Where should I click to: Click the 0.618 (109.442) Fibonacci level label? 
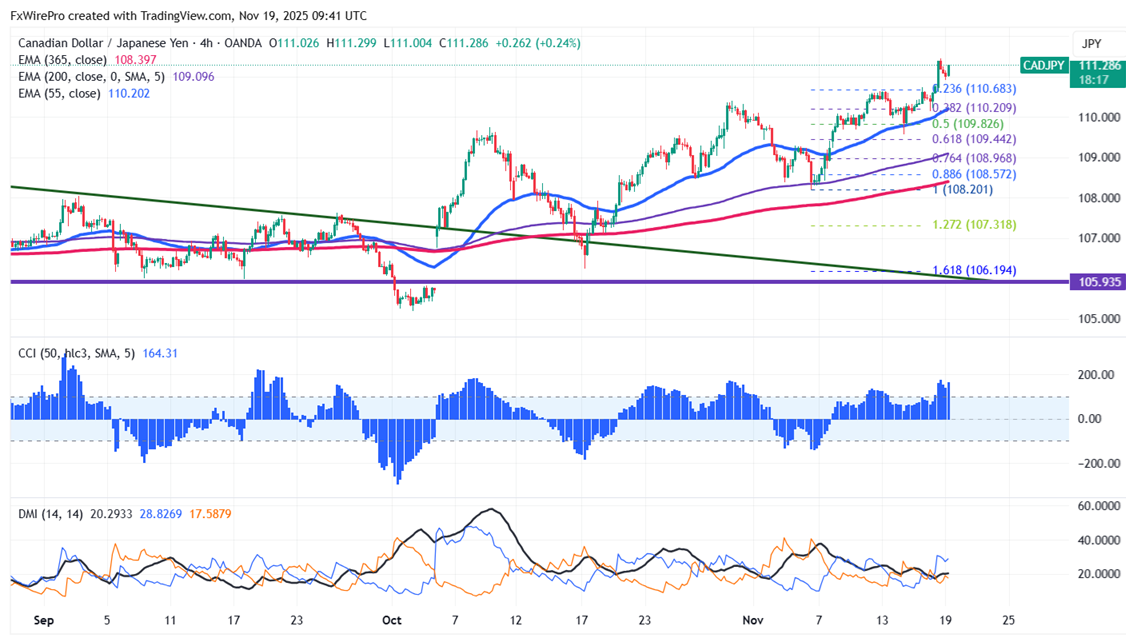click(974, 139)
